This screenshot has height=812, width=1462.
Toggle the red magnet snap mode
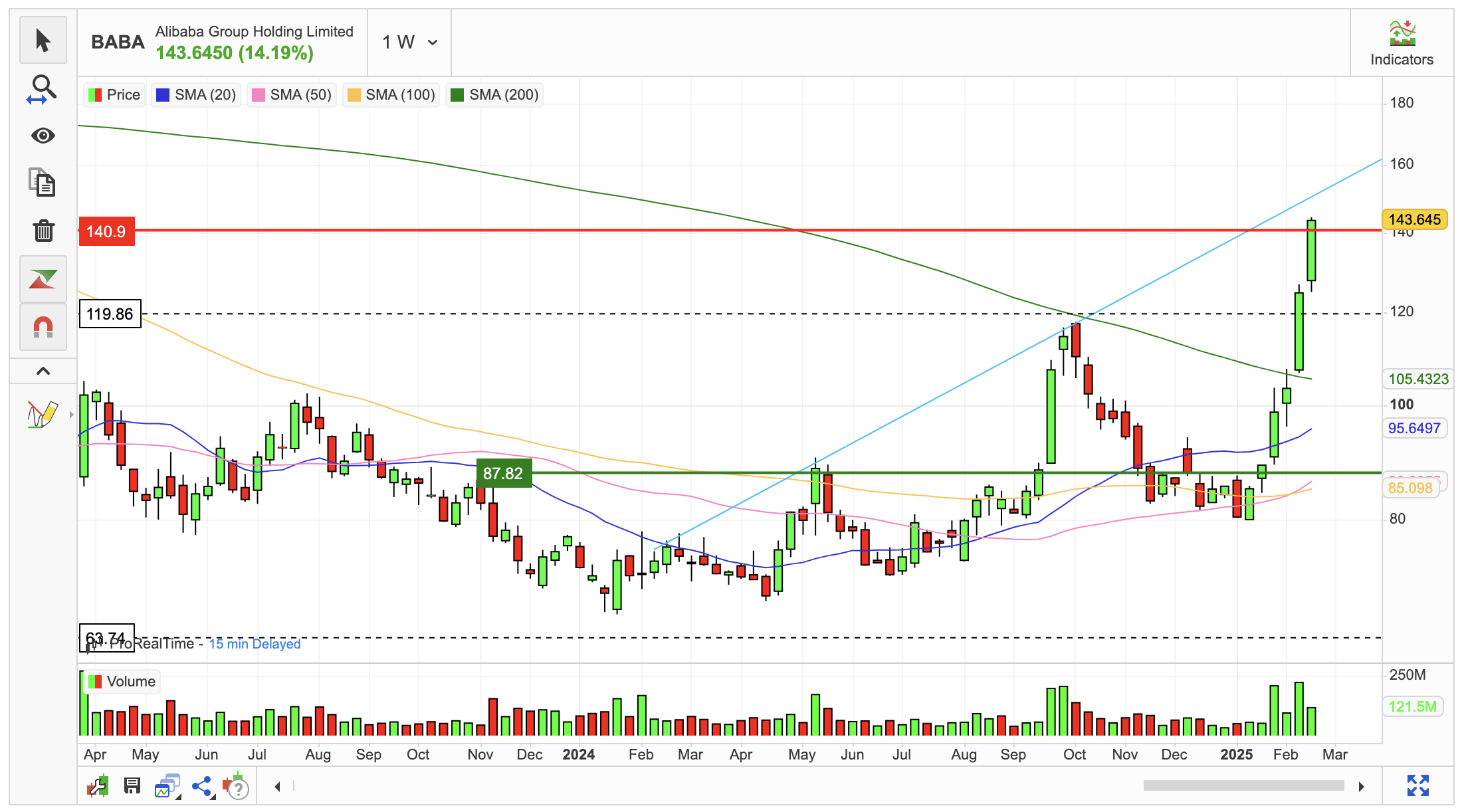point(43,327)
